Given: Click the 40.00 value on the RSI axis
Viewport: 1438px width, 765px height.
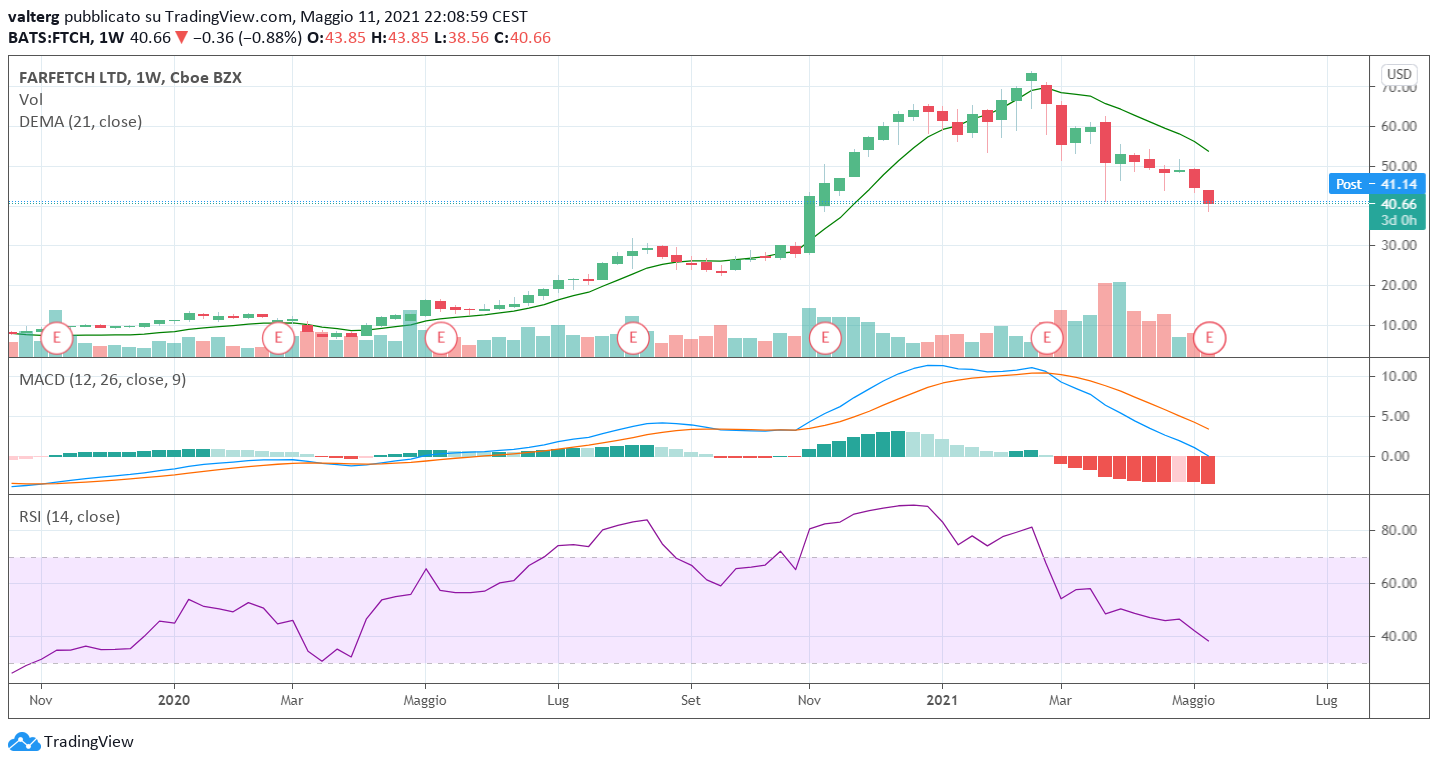Looking at the screenshot, I should point(1397,637).
